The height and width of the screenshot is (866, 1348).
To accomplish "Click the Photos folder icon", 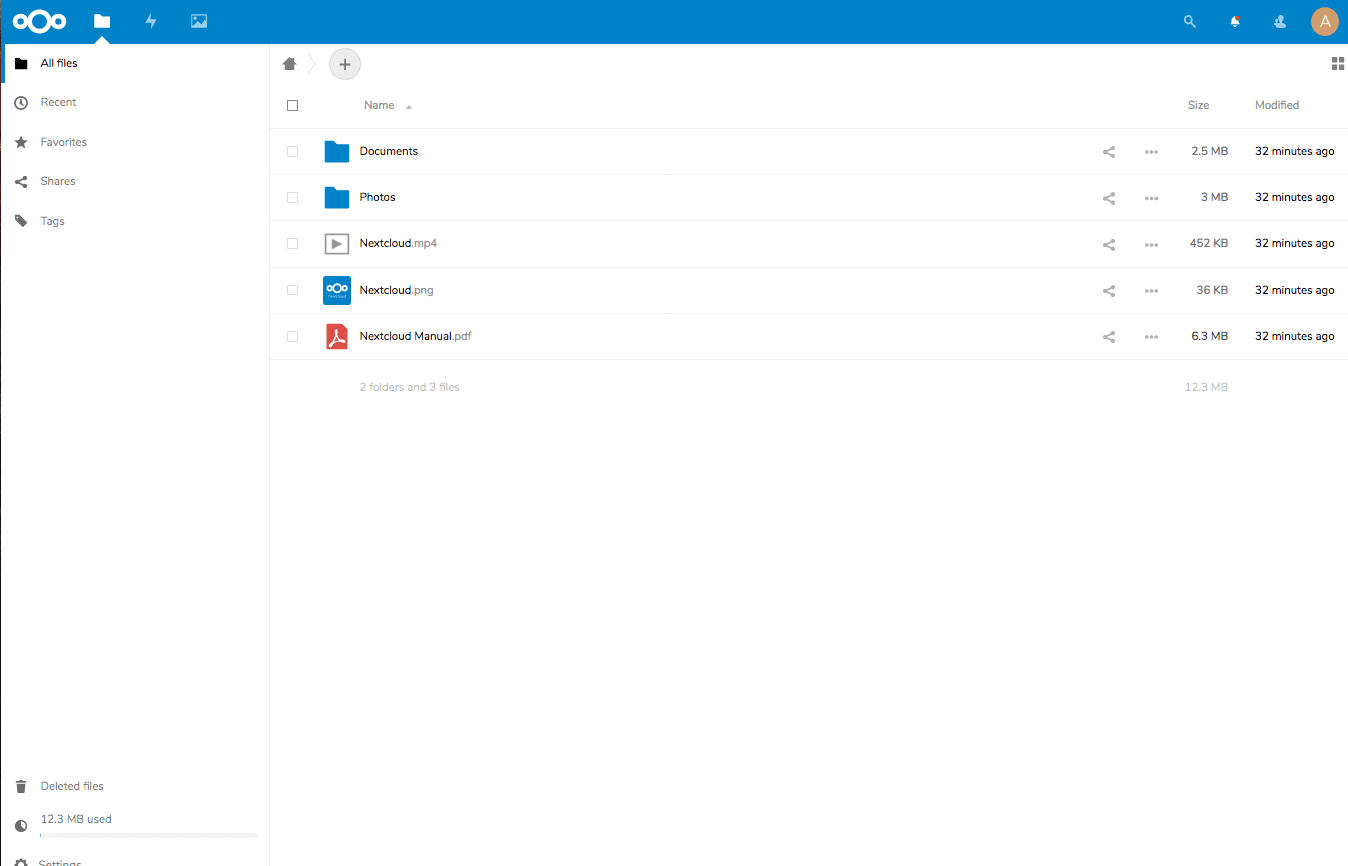I will 337,198.
